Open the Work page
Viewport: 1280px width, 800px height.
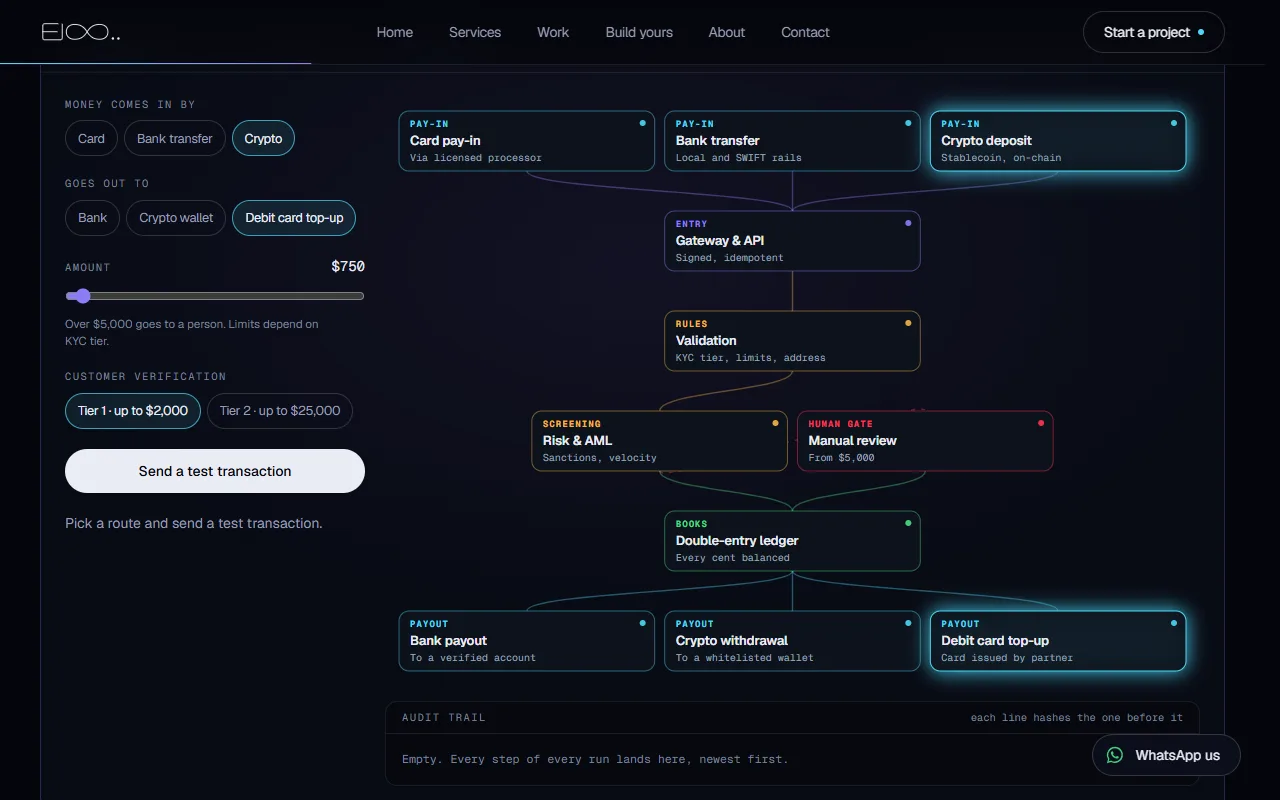click(x=553, y=32)
